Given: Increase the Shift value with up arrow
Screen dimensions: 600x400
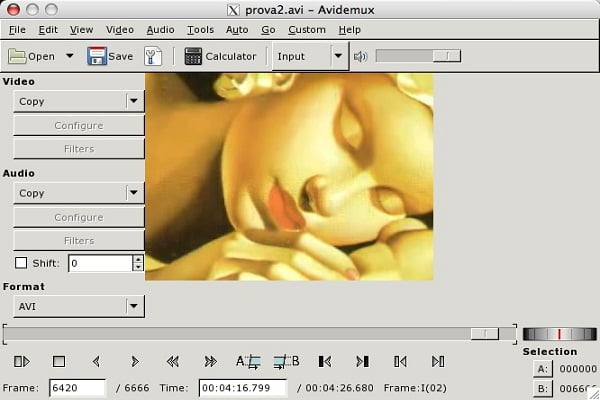Looking at the screenshot, I should [138, 259].
